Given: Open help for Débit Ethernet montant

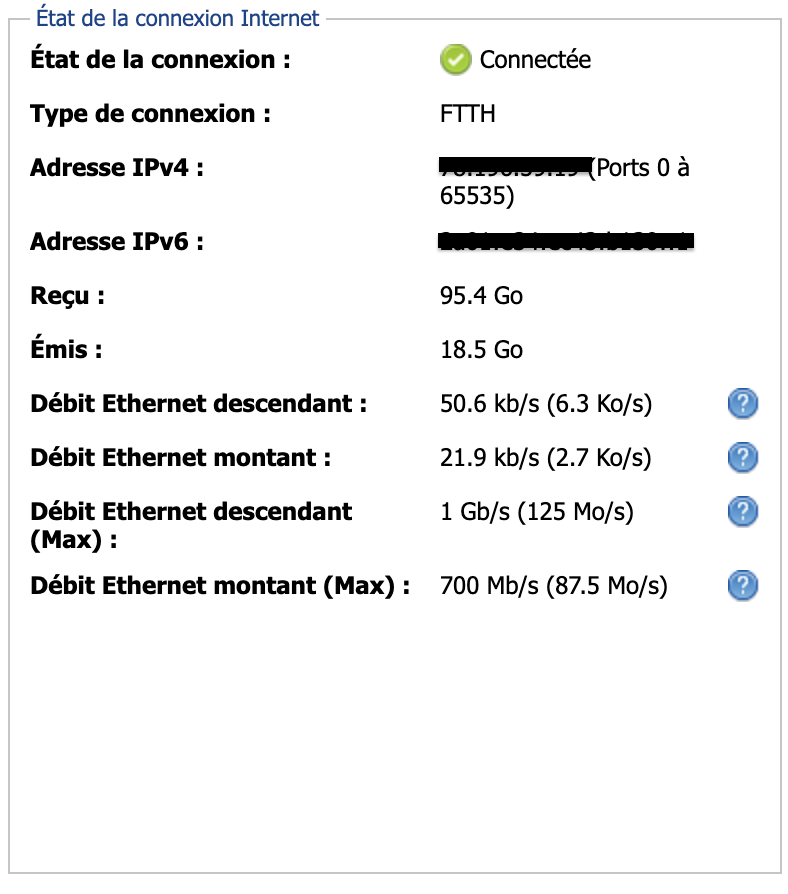Looking at the screenshot, I should point(742,458).
